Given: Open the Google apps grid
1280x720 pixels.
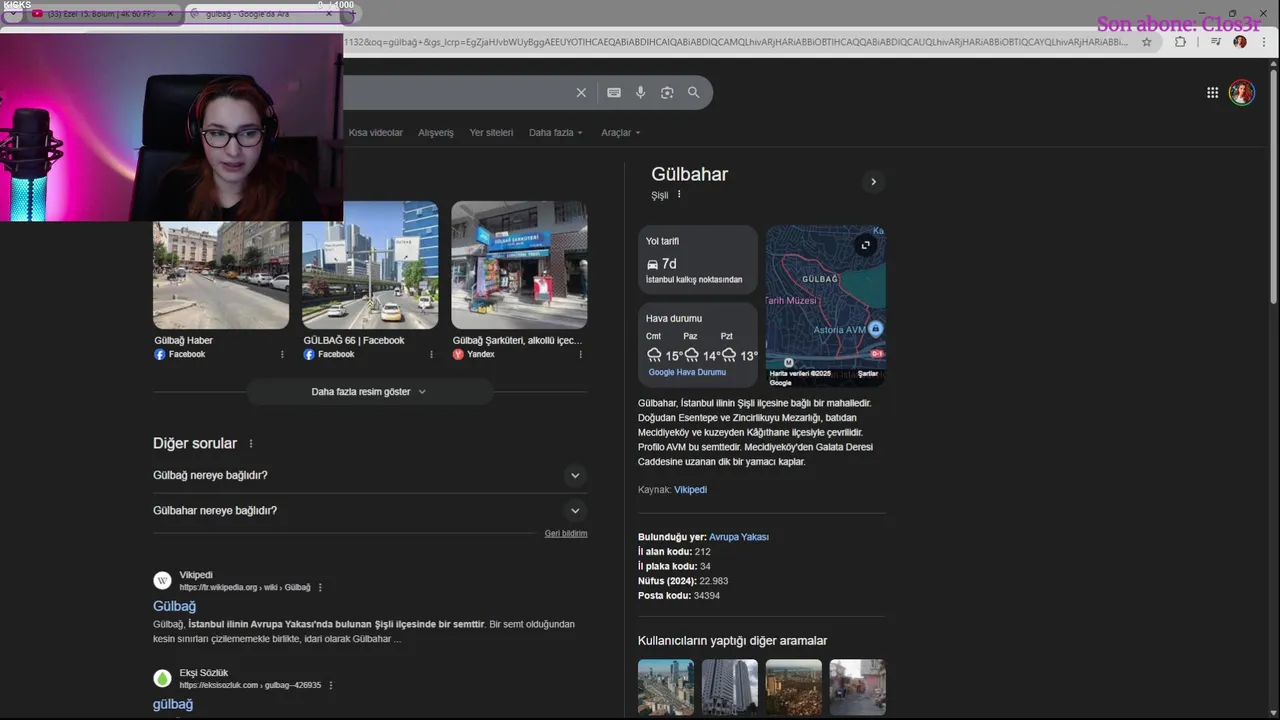Looking at the screenshot, I should (x=1212, y=92).
